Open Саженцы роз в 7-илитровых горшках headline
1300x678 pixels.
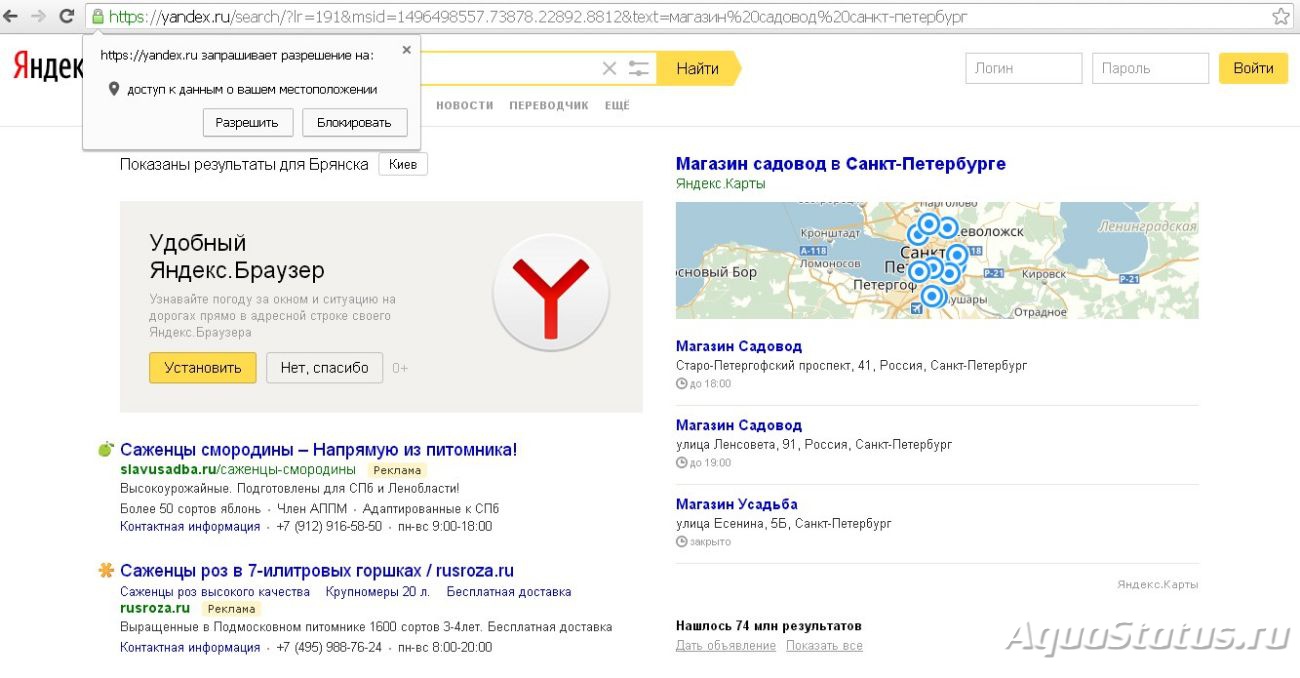coord(317,571)
